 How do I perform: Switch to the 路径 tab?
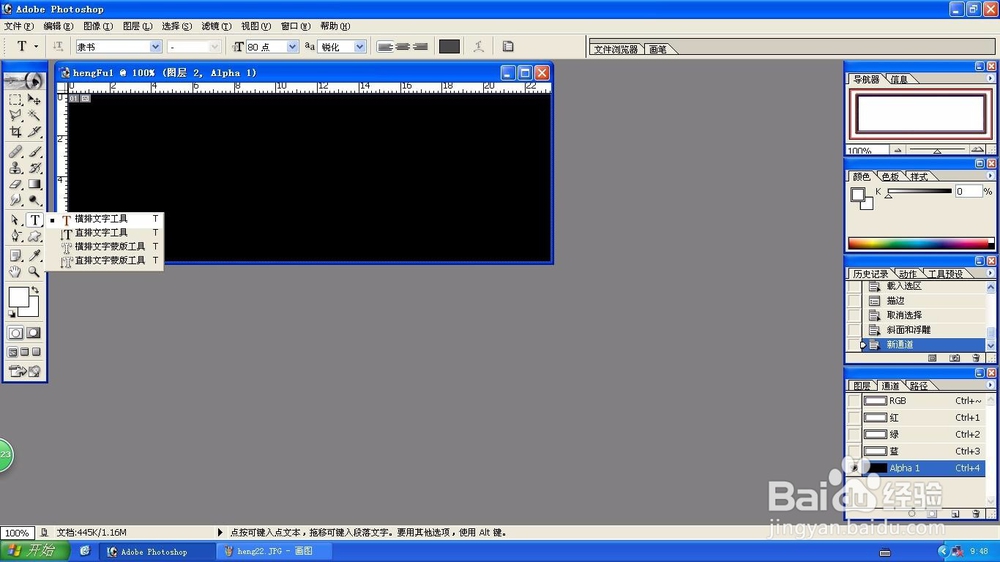click(919, 386)
